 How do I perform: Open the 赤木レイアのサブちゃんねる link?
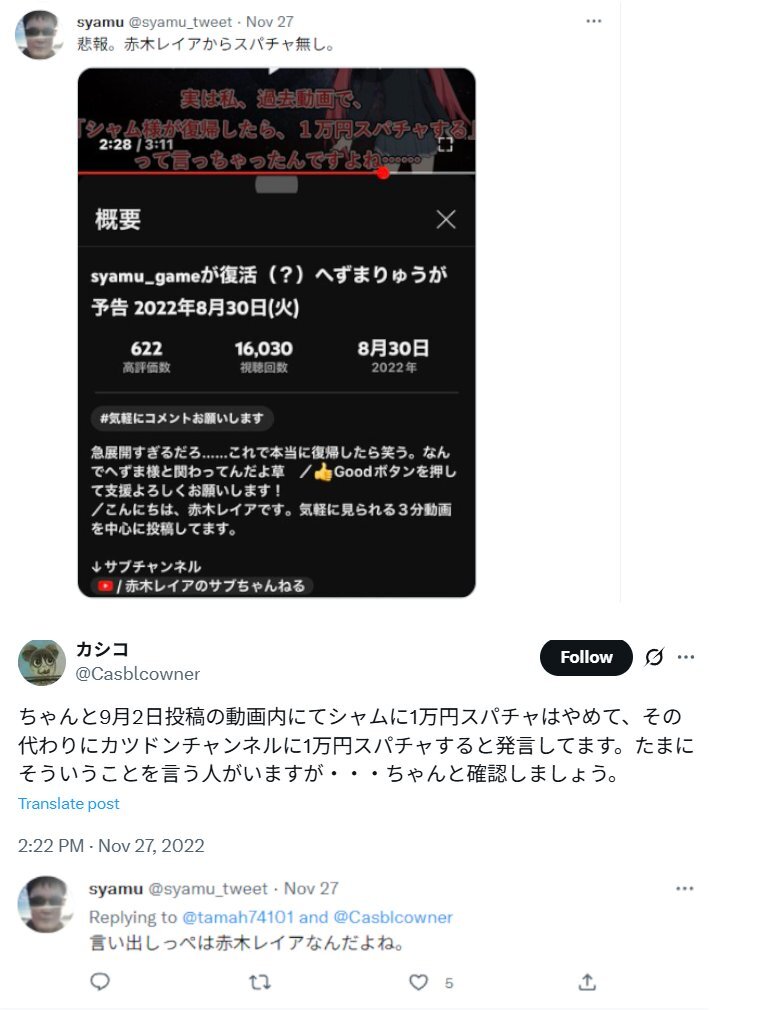202,586
